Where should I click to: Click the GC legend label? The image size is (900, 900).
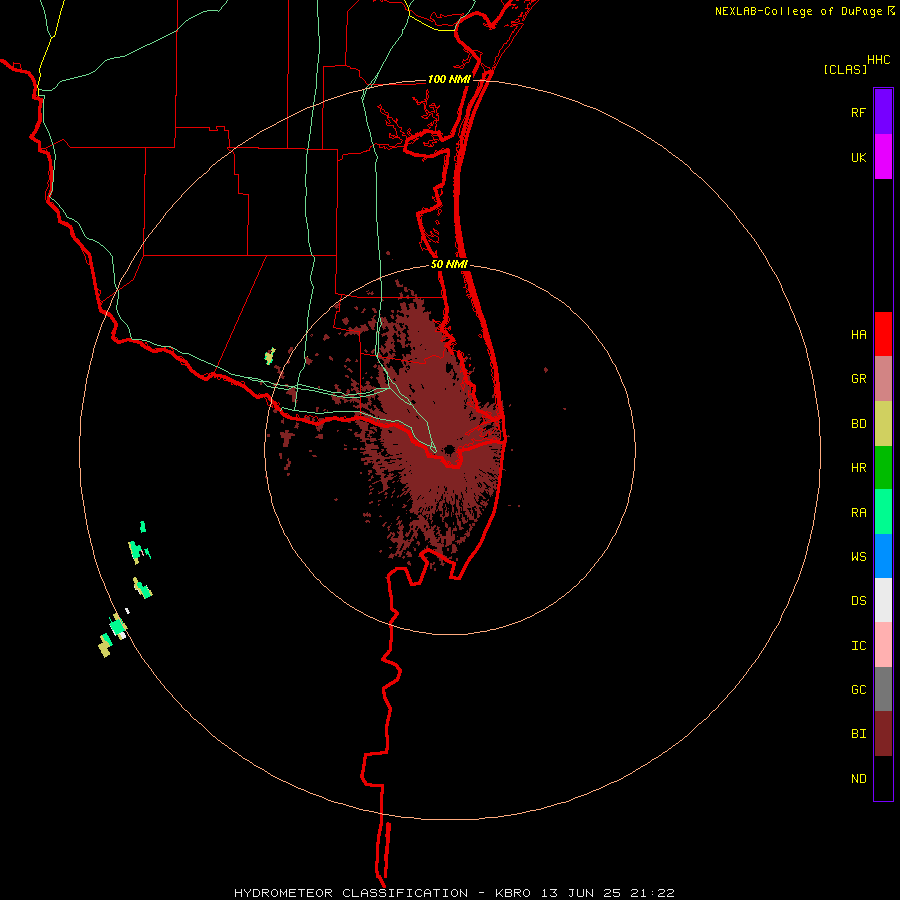pos(858,690)
